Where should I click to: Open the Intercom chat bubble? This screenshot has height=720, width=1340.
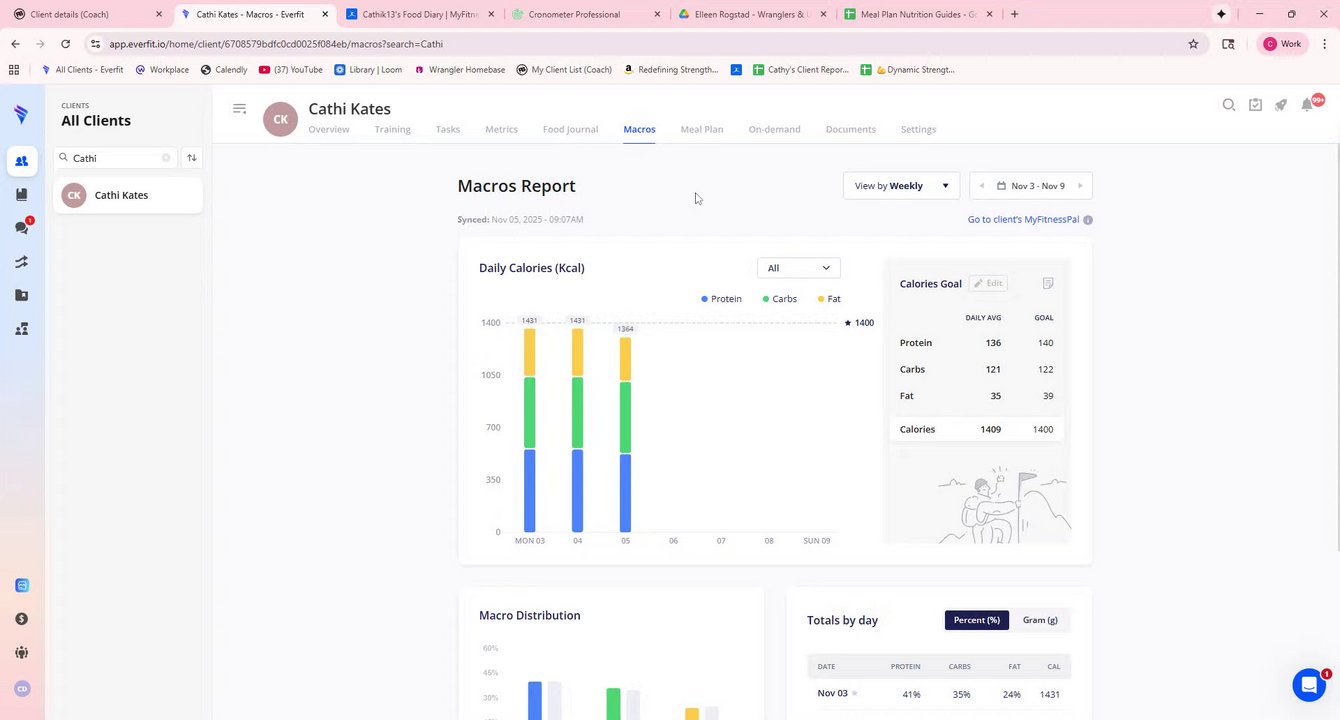(1309, 685)
